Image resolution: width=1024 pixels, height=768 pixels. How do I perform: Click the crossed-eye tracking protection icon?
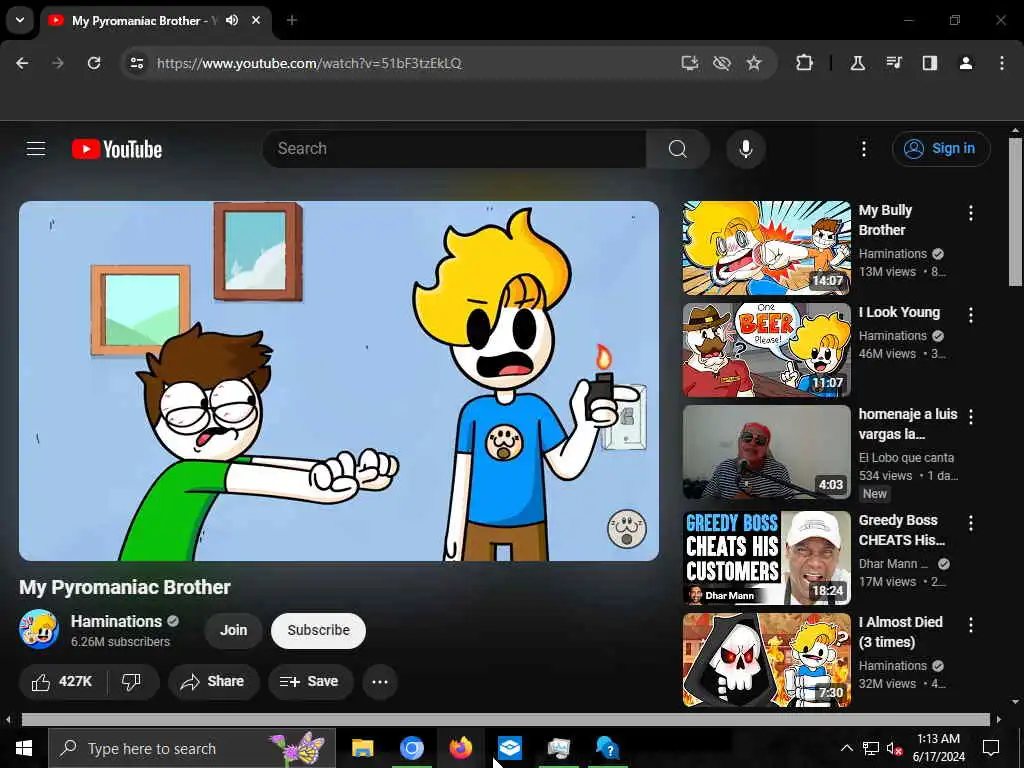[x=722, y=63]
